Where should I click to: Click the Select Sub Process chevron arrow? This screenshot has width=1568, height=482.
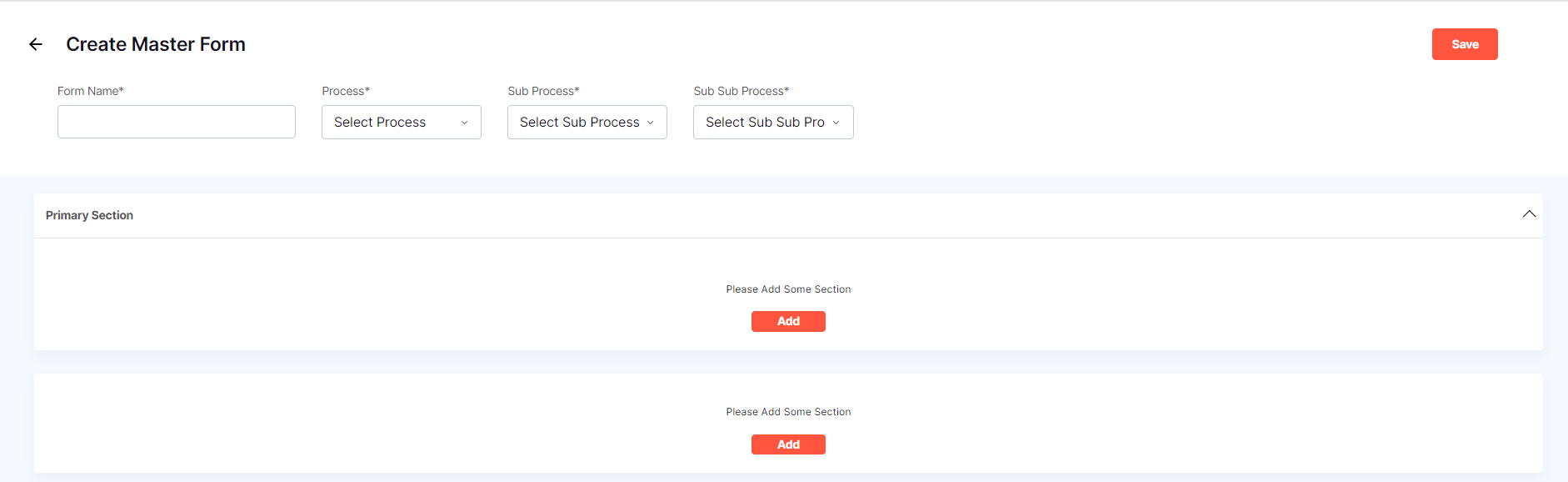650,122
